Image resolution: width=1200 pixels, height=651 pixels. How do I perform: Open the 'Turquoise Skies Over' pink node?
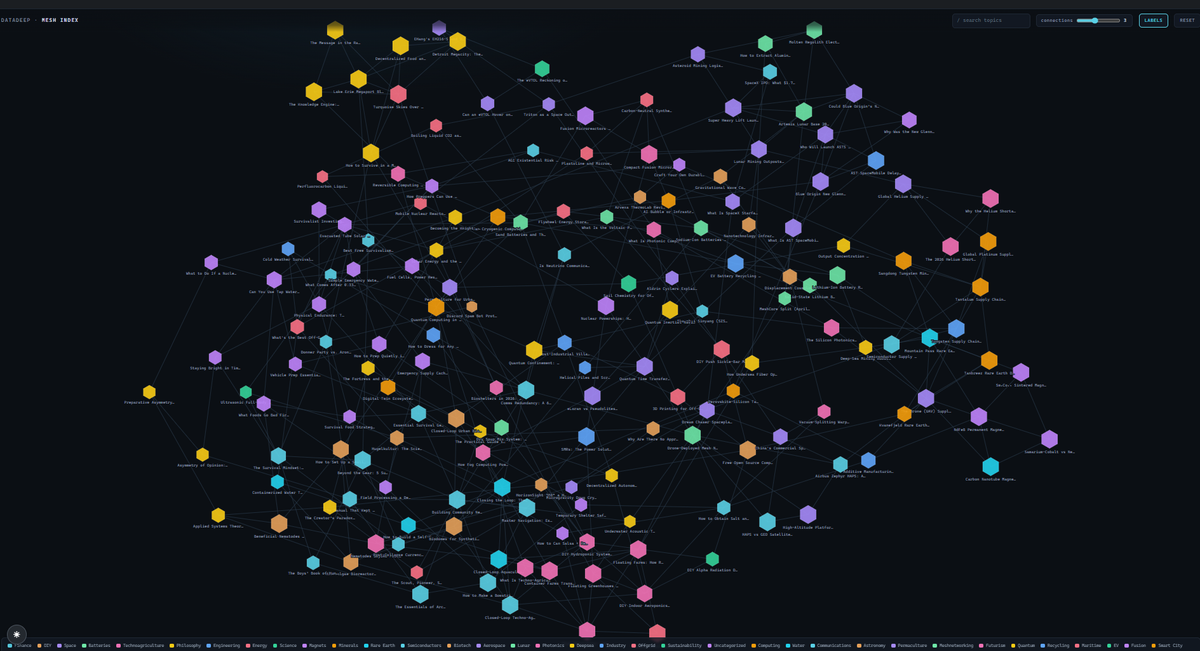pyautogui.click(x=398, y=95)
